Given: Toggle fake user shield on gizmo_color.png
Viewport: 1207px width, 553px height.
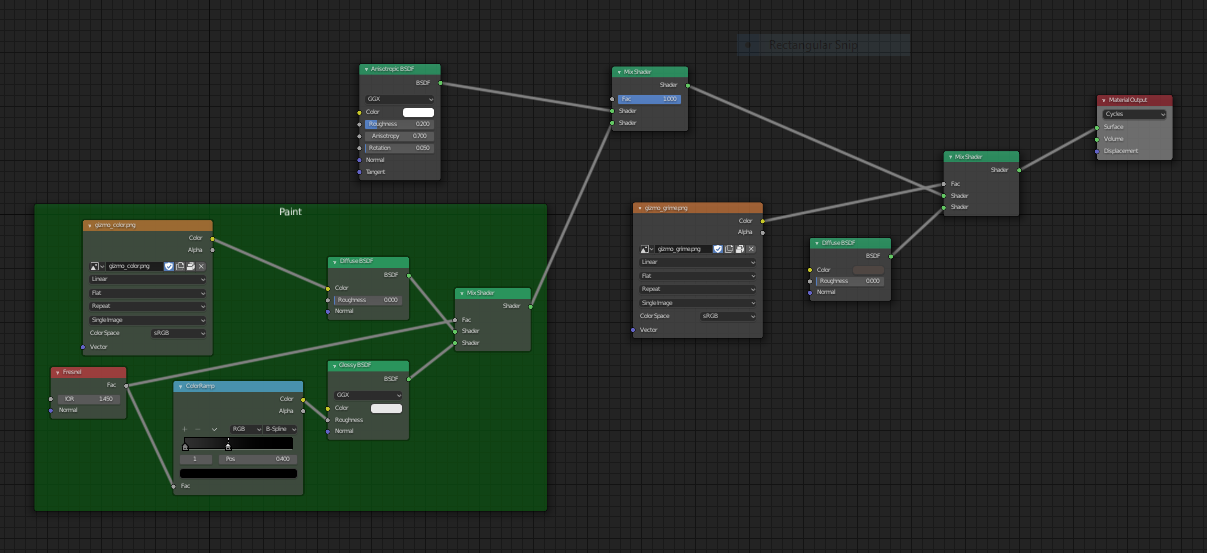Looking at the screenshot, I should (169, 266).
